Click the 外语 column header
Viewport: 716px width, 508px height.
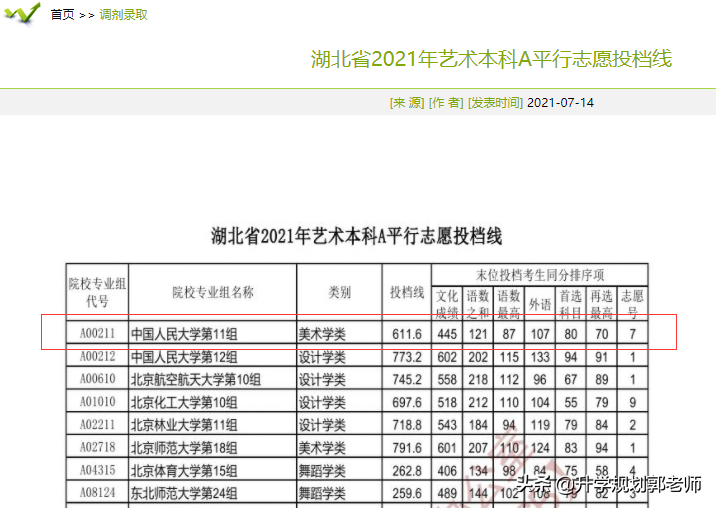[x=540, y=304]
